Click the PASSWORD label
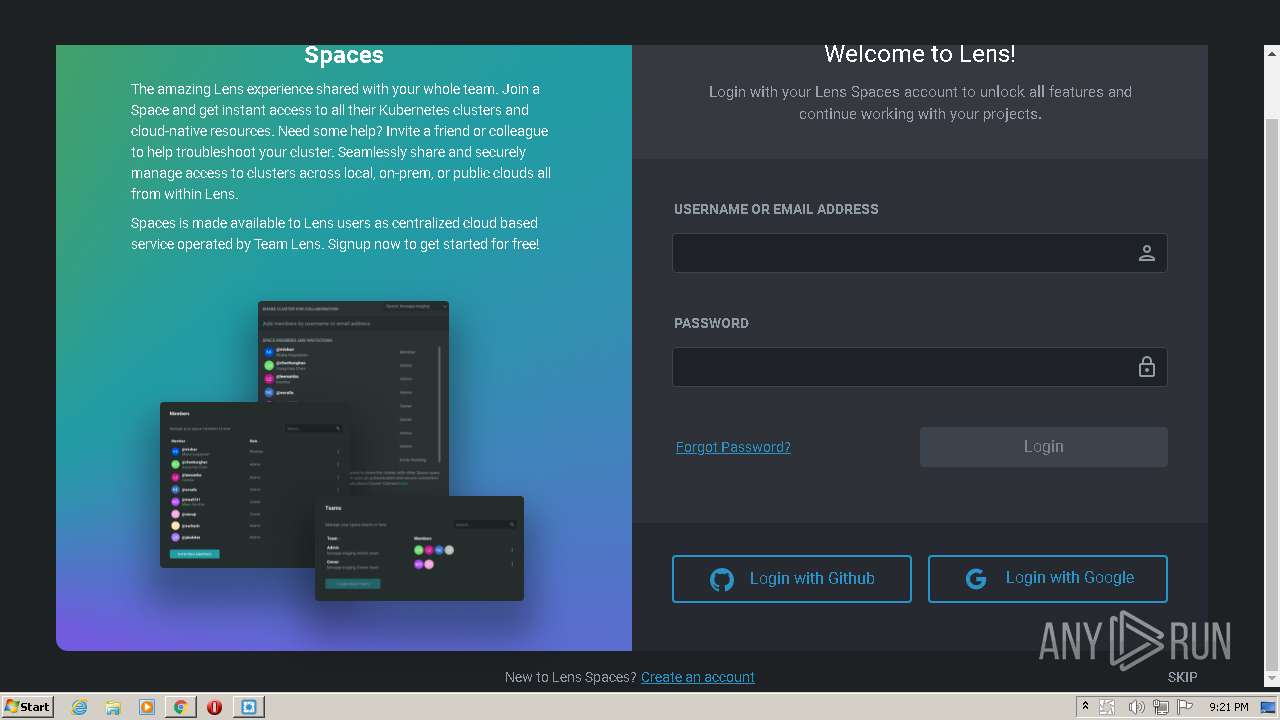Image resolution: width=1280 pixels, height=720 pixels. (711, 323)
